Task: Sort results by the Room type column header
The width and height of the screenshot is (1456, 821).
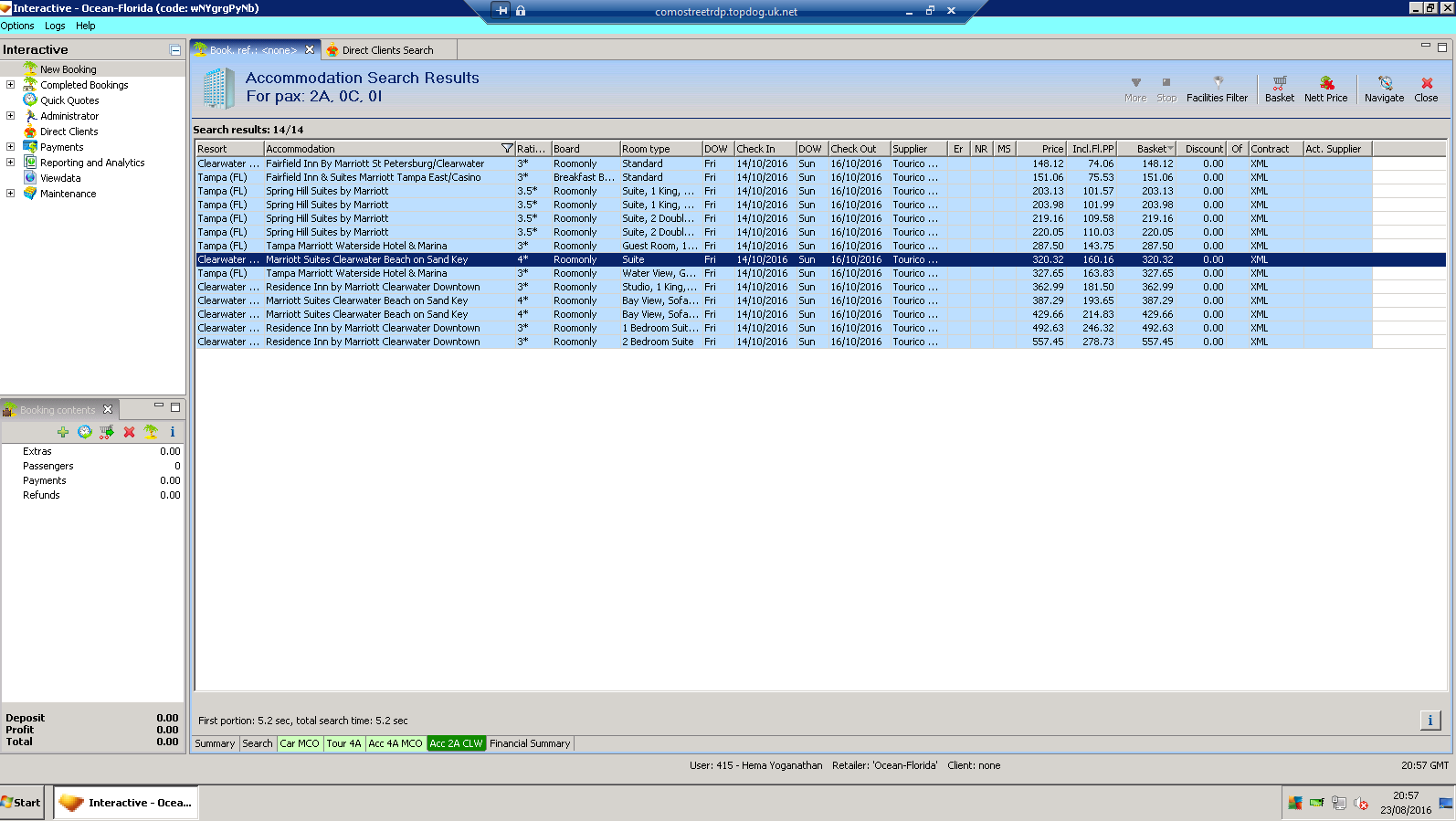Action: [660, 149]
